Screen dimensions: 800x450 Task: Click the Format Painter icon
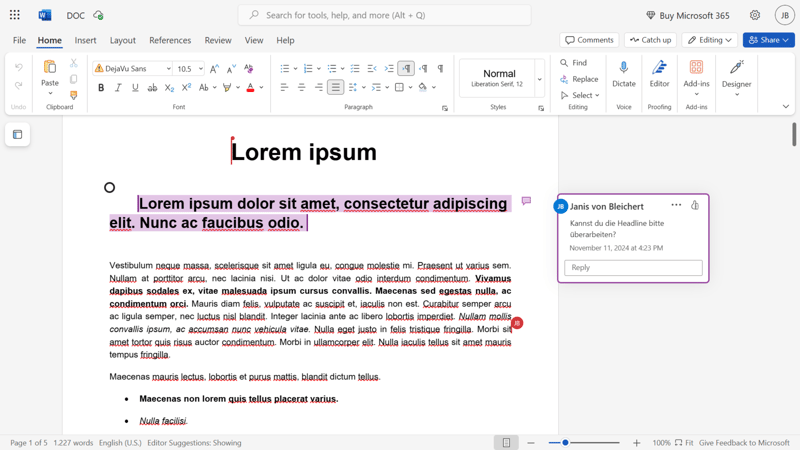point(73,96)
